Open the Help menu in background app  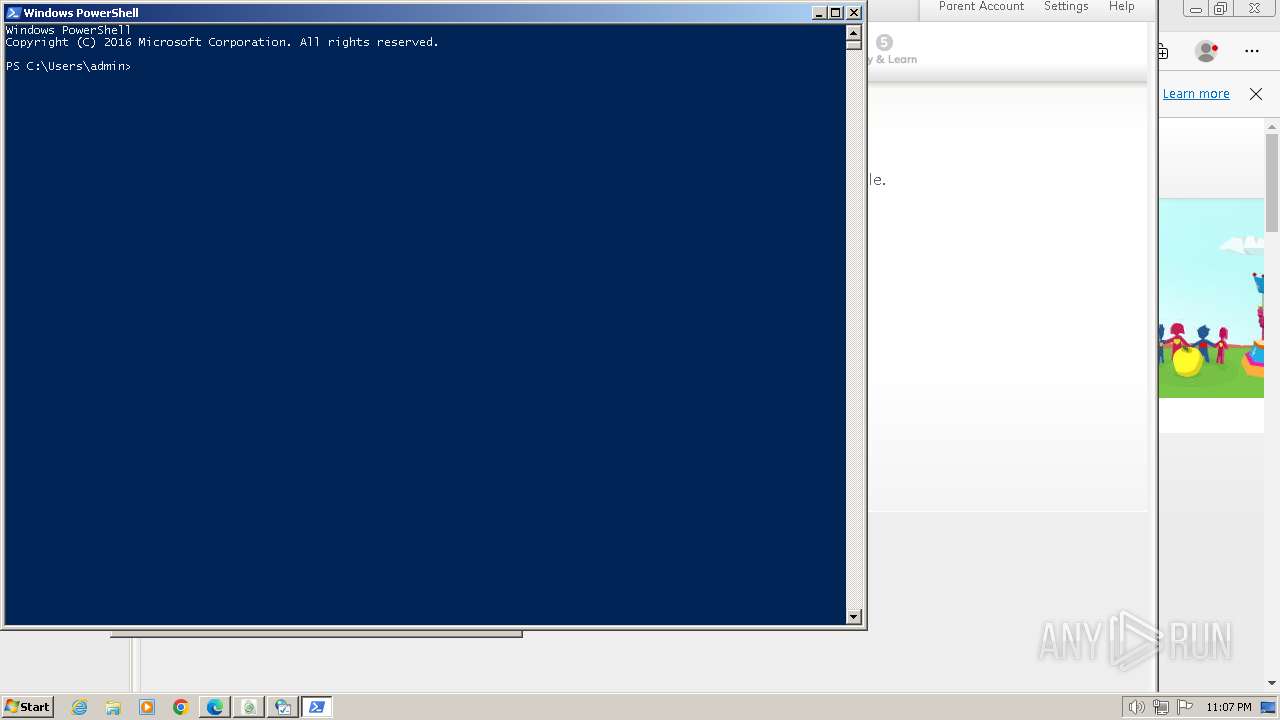click(1121, 7)
